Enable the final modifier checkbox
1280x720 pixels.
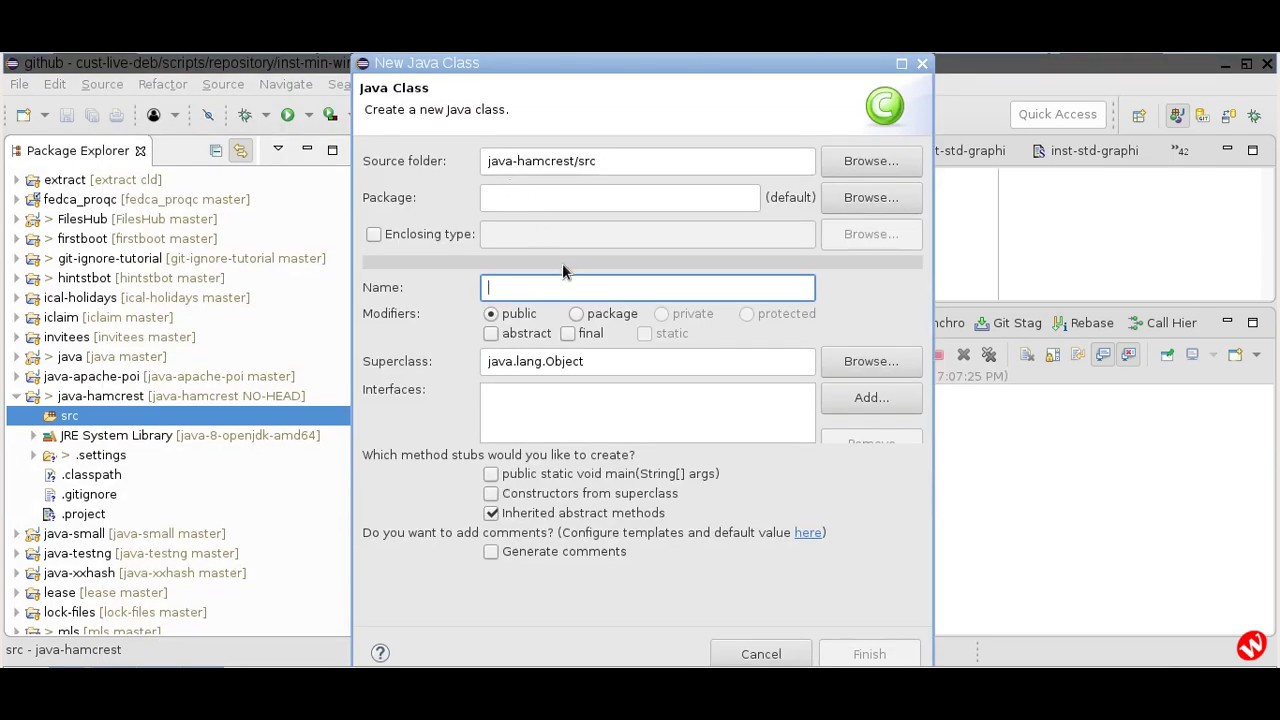point(568,334)
